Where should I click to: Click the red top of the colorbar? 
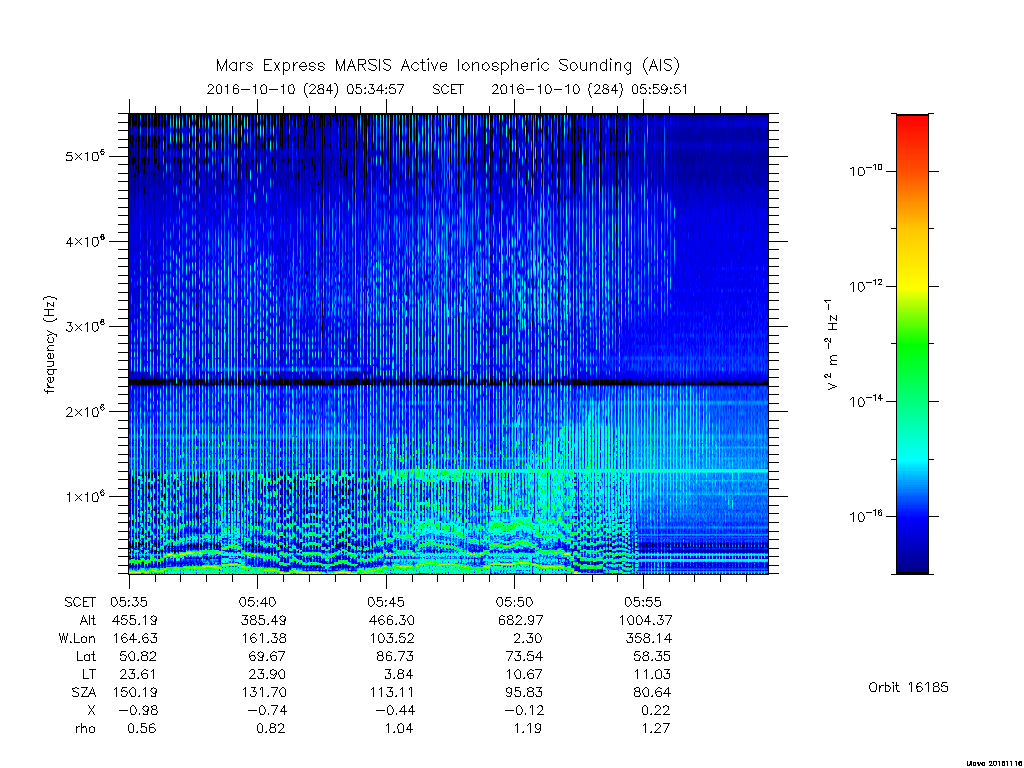coord(912,124)
